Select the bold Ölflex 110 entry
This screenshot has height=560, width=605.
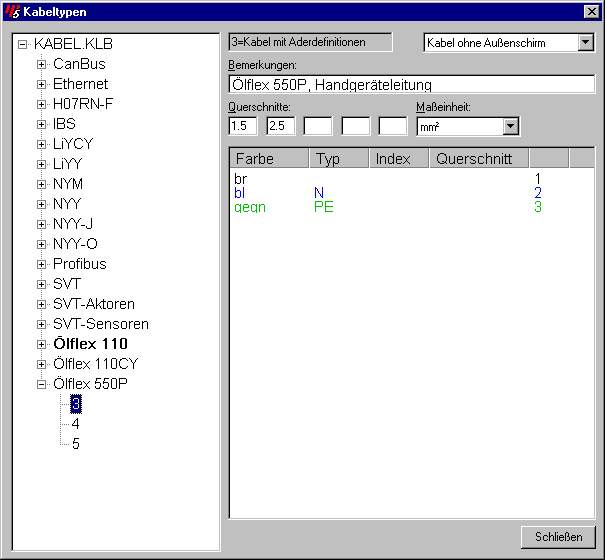point(91,344)
